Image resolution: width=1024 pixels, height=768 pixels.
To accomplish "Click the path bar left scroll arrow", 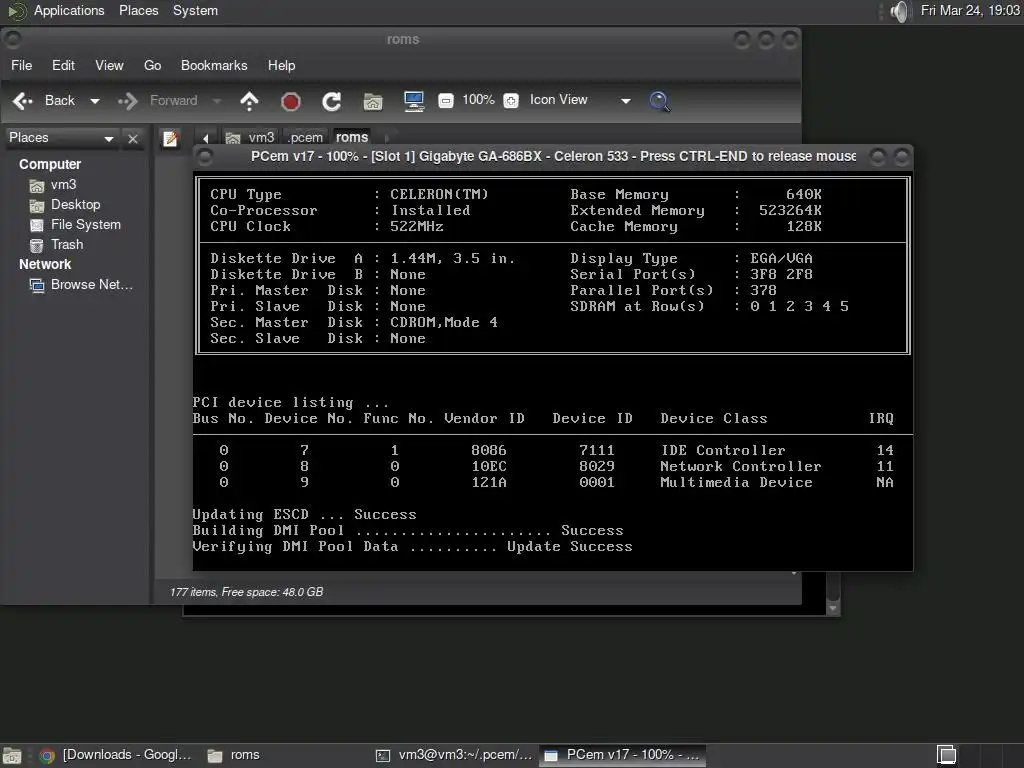I will [206, 138].
